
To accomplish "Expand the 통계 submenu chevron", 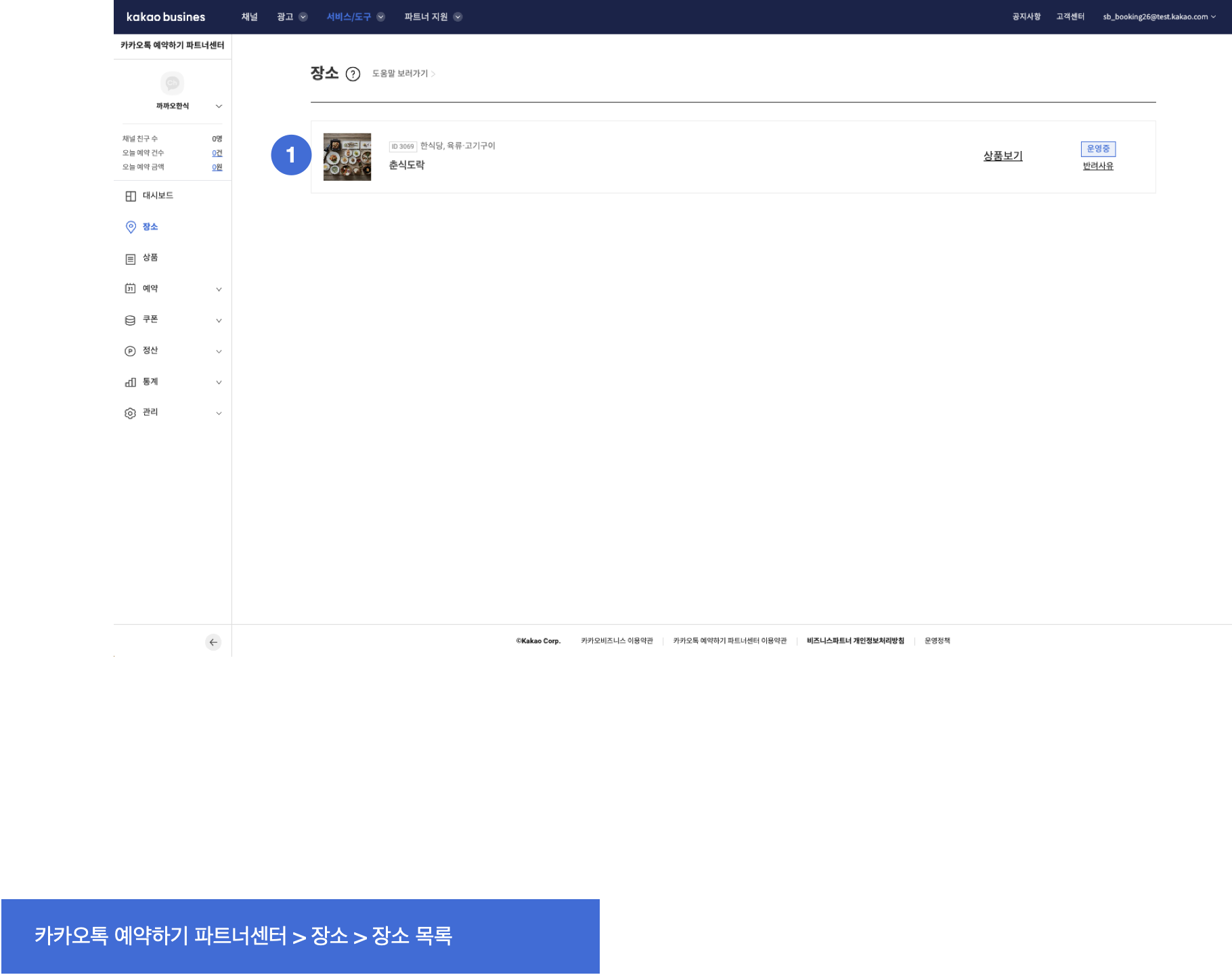I will click(219, 383).
